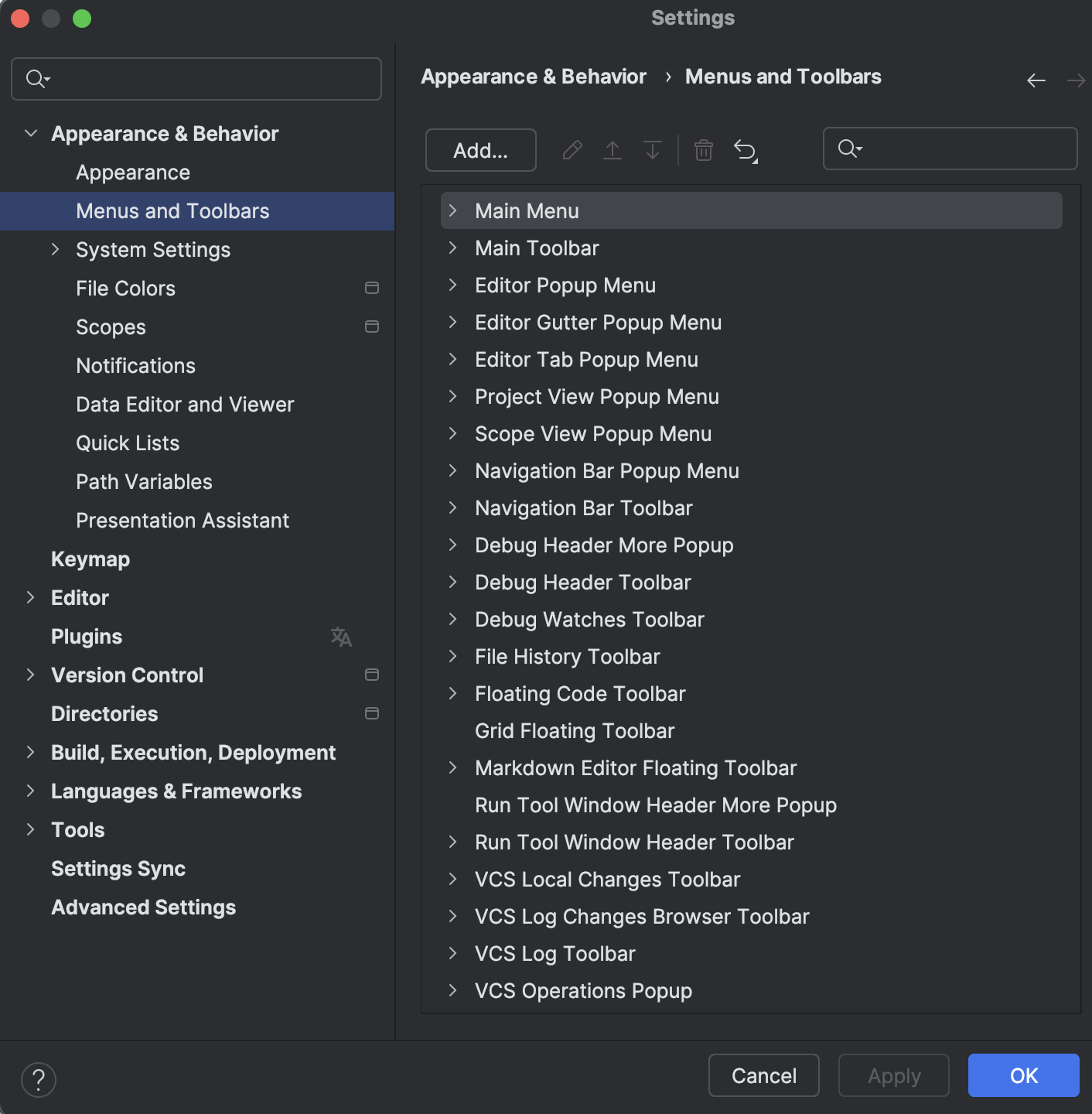Open help via the question mark icon
1092x1114 pixels.
[38, 1080]
